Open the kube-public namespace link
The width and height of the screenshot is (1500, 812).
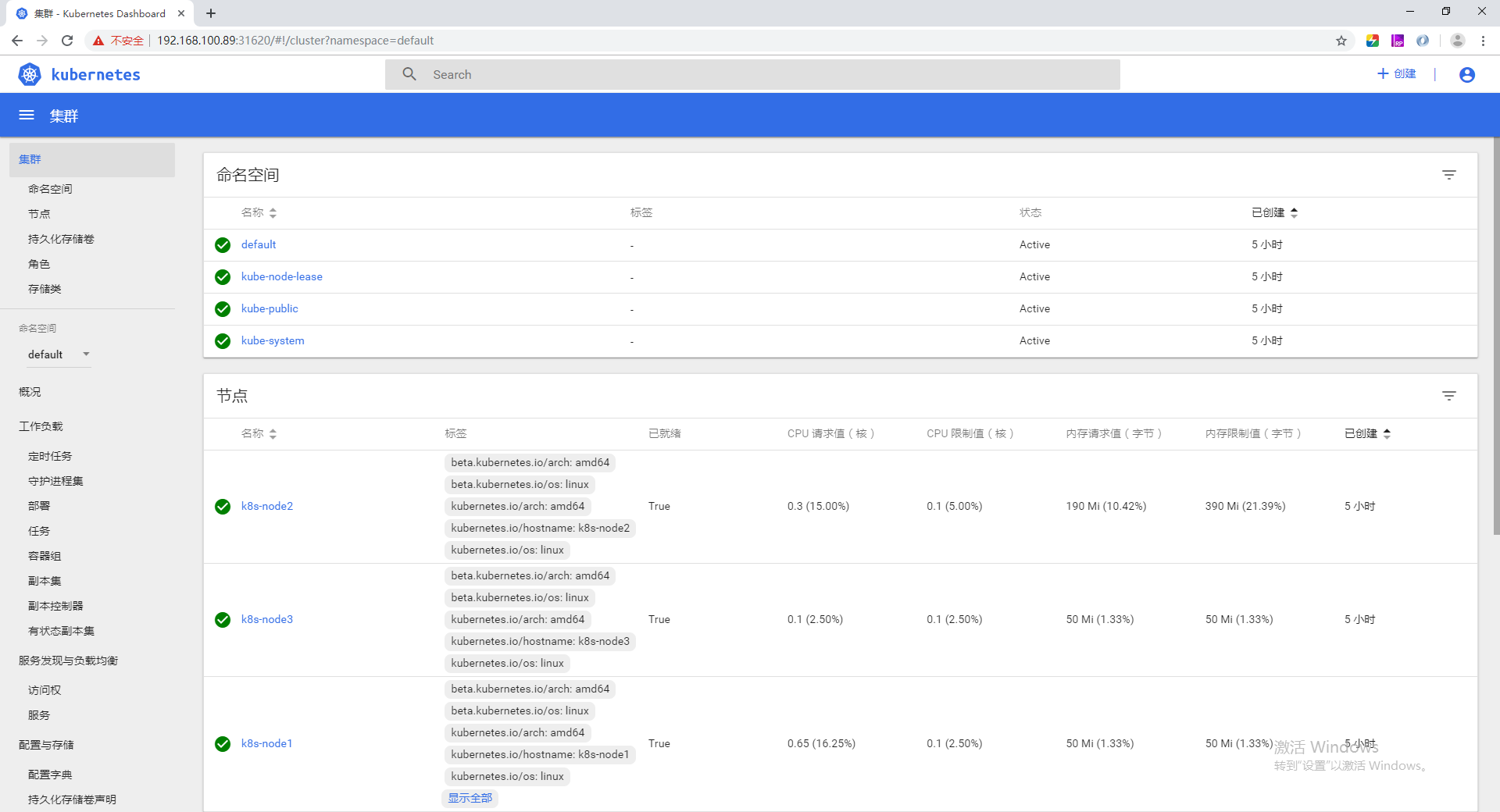point(270,308)
